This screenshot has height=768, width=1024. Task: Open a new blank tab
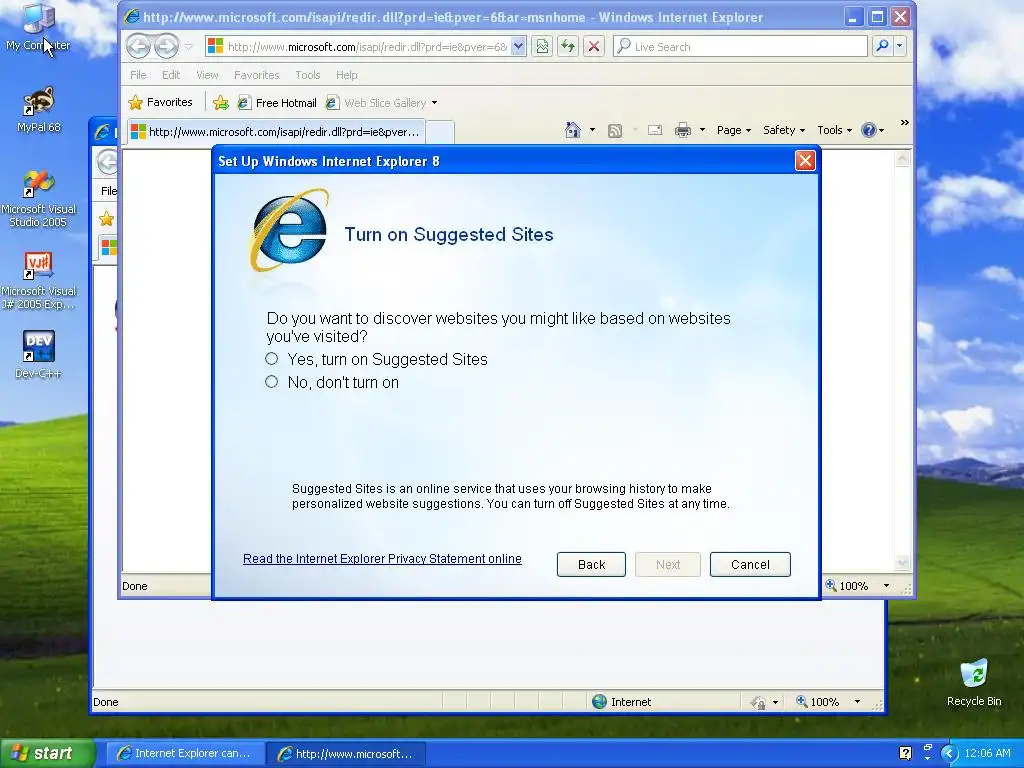[x=440, y=132]
